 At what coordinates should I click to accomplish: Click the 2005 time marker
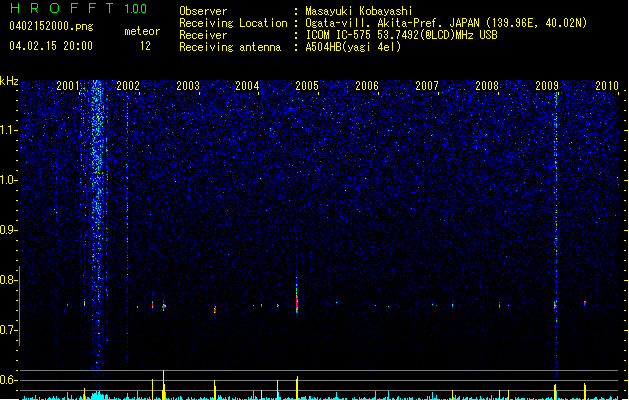(x=307, y=86)
